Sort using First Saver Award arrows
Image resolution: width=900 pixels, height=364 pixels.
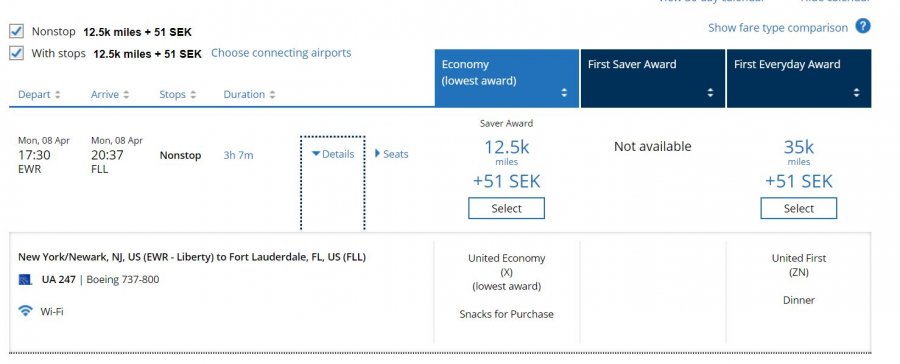pos(711,92)
